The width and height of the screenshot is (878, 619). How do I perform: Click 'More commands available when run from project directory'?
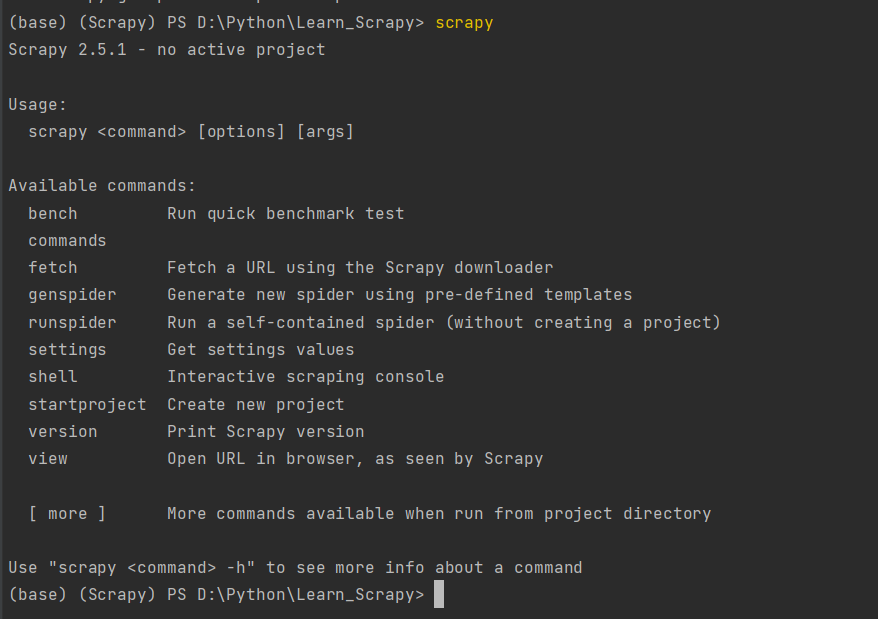point(439,514)
